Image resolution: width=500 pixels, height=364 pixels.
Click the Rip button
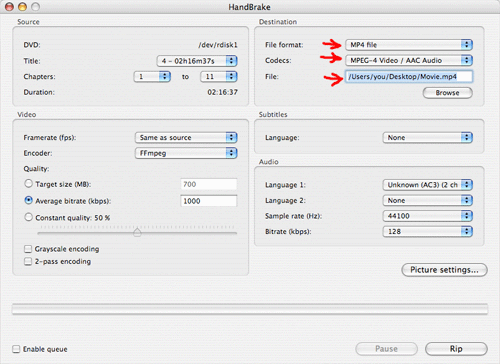[x=456, y=349]
